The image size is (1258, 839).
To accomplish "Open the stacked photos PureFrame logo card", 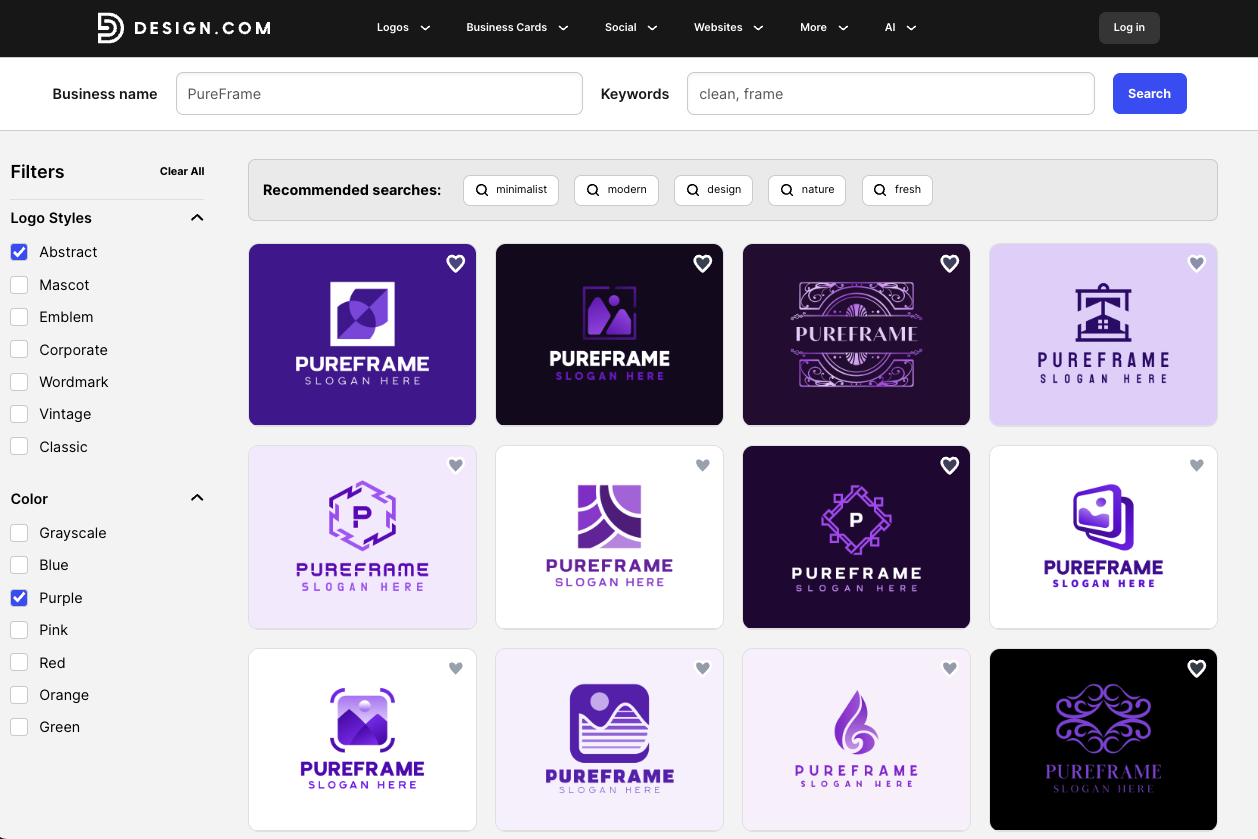I will tap(1103, 537).
